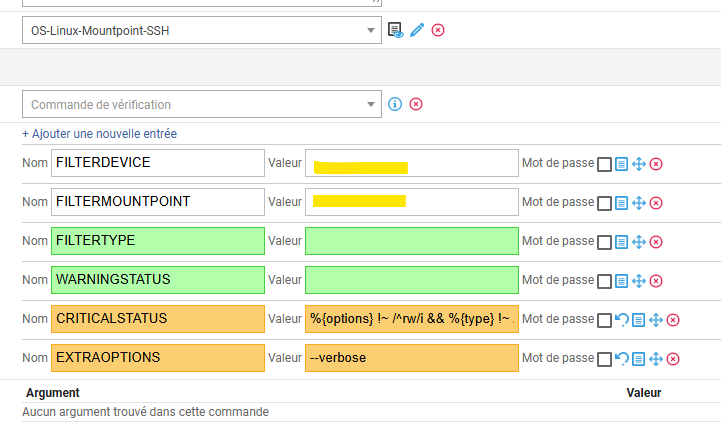Click the move handle for WARNINGSTATUS row
The width and height of the screenshot is (721, 425).
(x=639, y=281)
